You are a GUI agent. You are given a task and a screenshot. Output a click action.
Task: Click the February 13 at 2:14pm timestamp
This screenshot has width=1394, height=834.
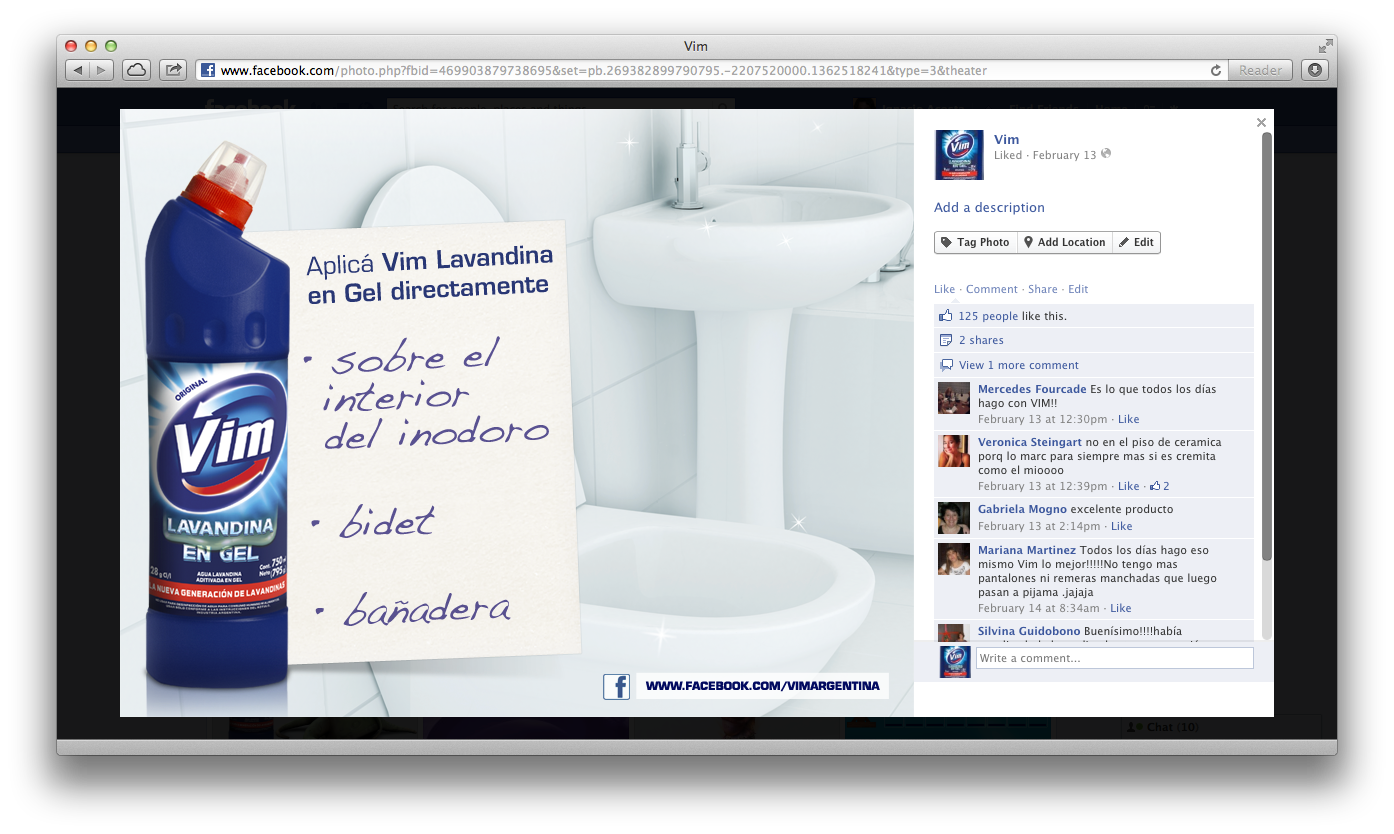click(x=1039, y=526)
